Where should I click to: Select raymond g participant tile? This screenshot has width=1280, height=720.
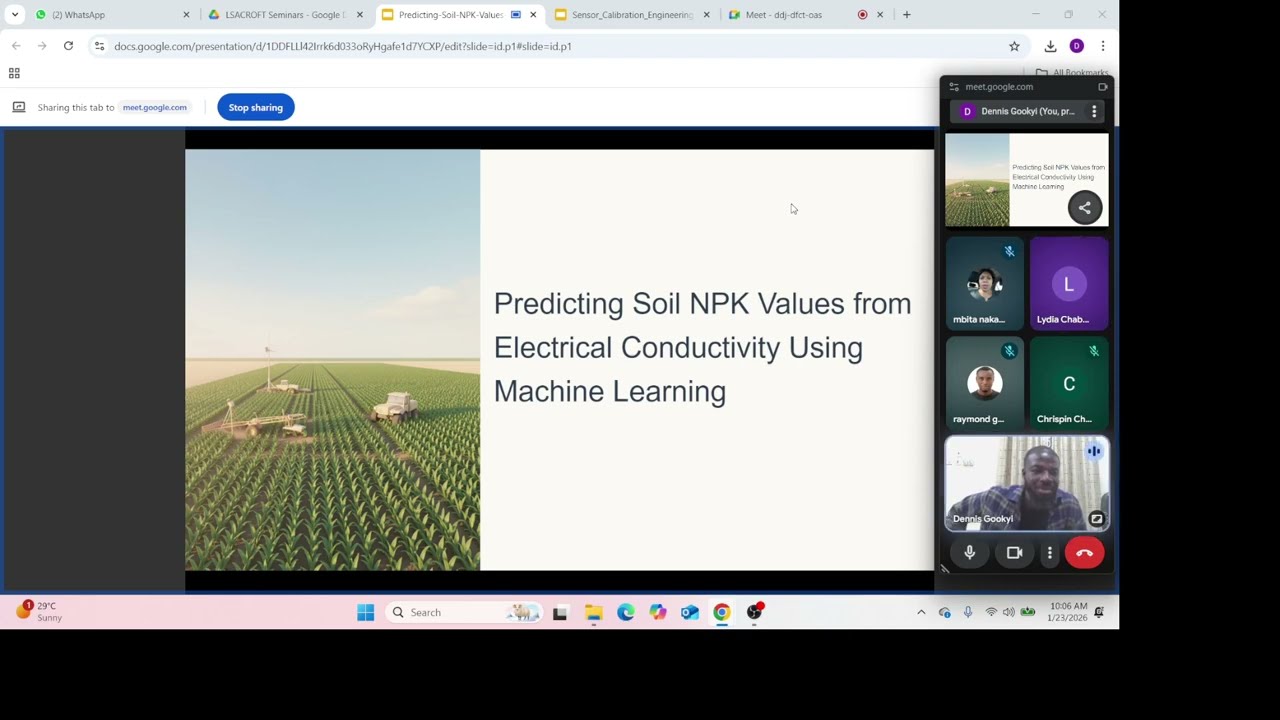coord(985,383)
